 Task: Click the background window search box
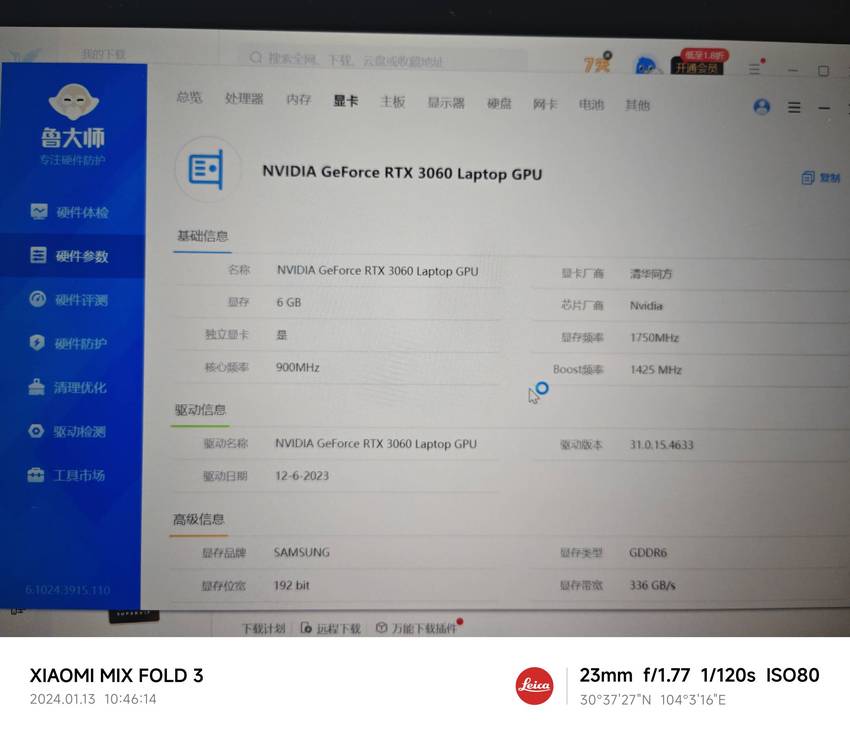point(382,59)
